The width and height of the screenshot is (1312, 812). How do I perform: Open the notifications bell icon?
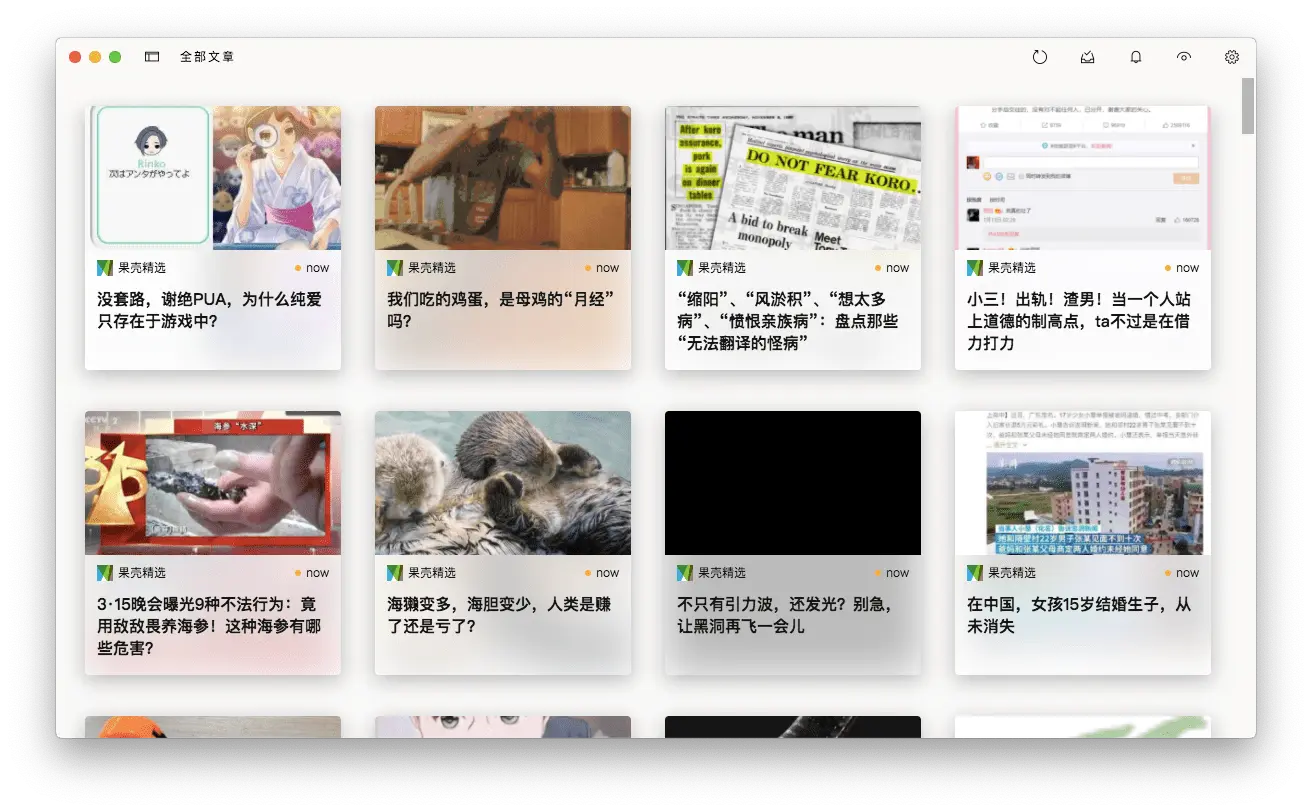pyautogui.click(x=1136, y=57)
